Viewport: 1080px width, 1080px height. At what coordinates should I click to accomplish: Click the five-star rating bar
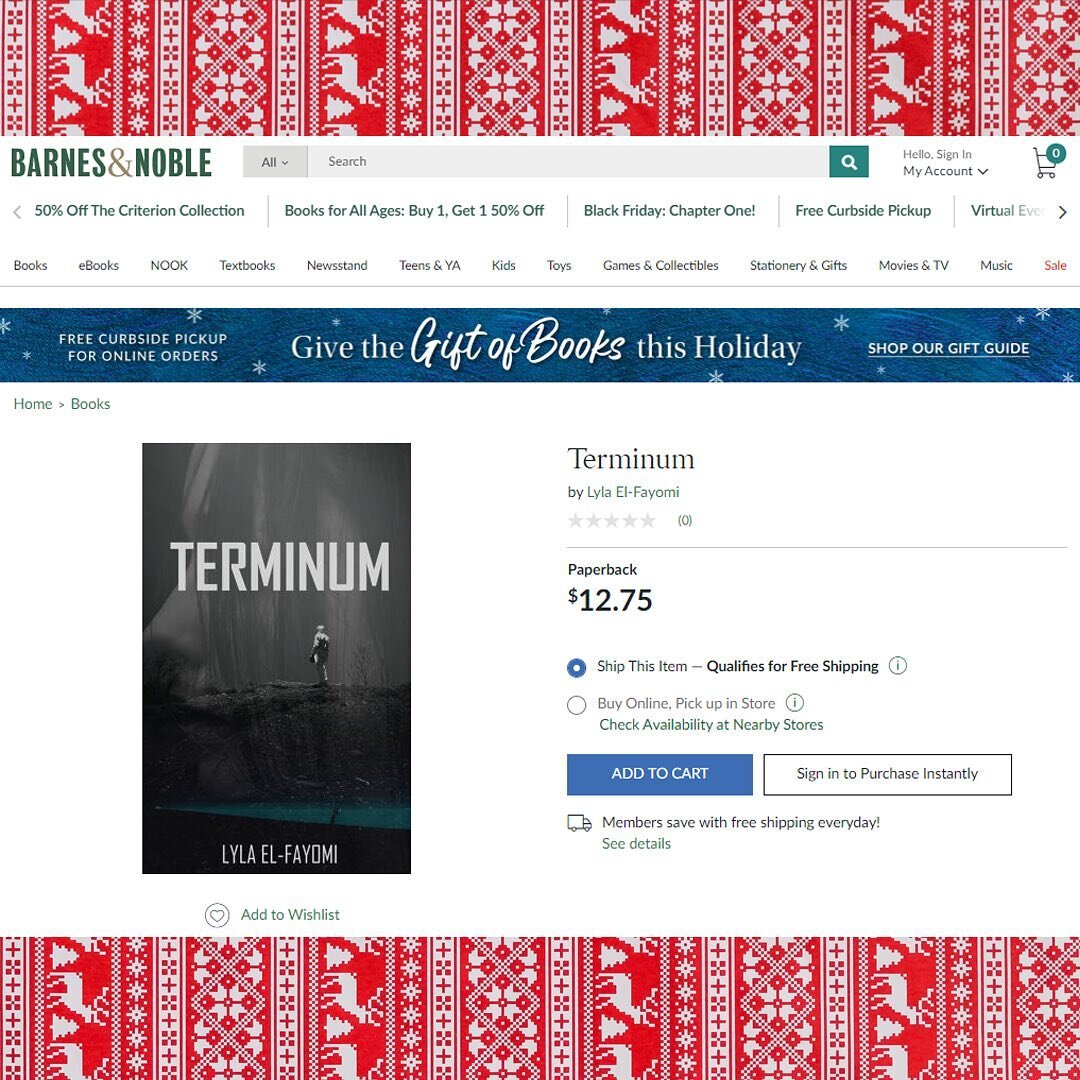611,521
